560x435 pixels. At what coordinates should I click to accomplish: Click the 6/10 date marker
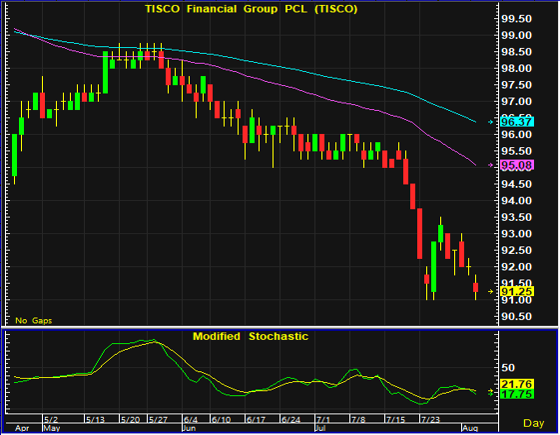(x=221, y=419)
